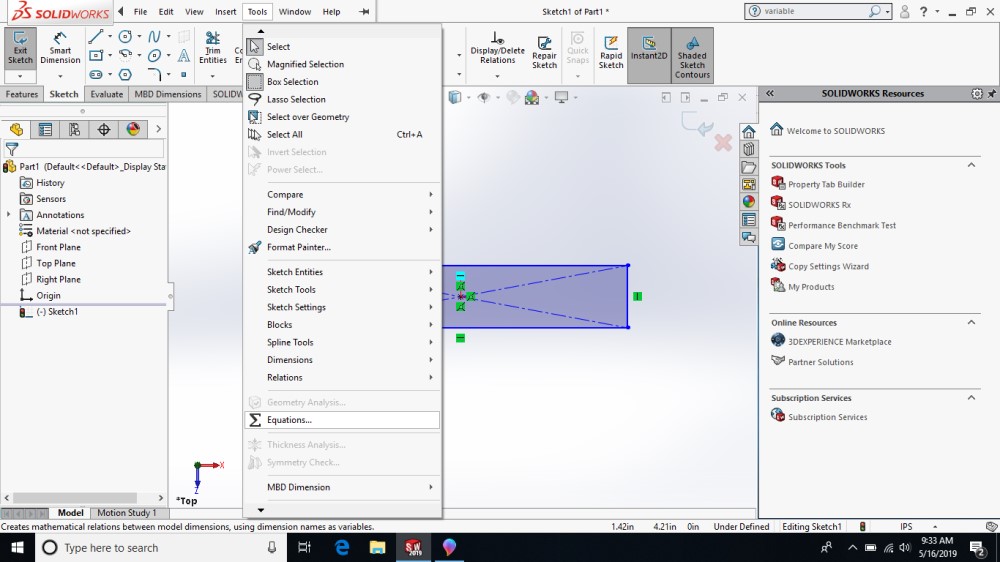Viewport: 1000px width, 562px height.
Task: Switch to the Features tab
Action: (x=22, y=94)
